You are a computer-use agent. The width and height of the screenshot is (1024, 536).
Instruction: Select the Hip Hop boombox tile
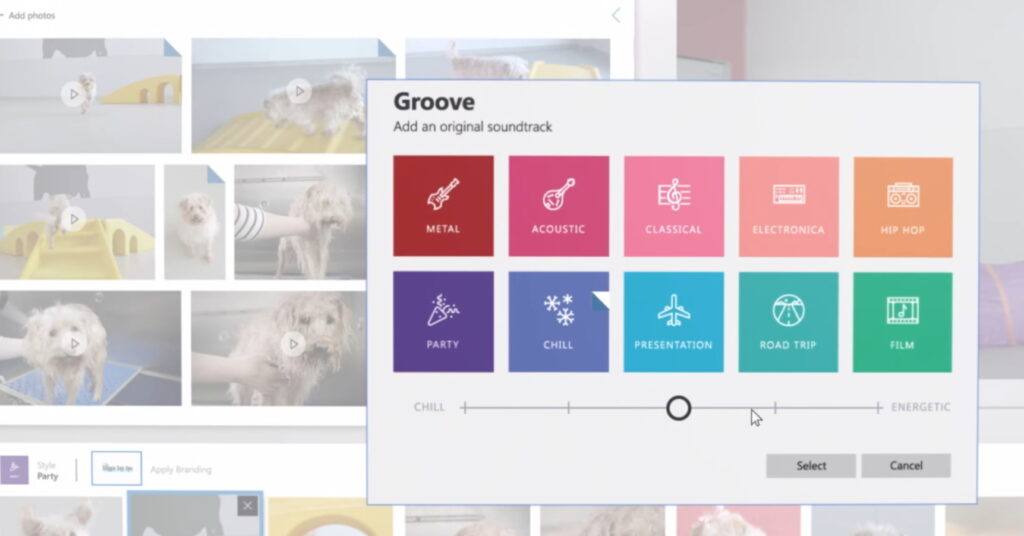[903, 207]
